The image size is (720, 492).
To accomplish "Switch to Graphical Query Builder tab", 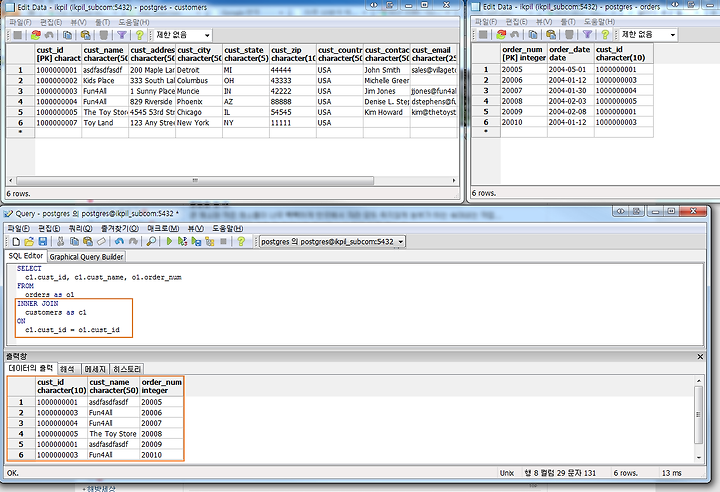I will (x=86, y=257).
